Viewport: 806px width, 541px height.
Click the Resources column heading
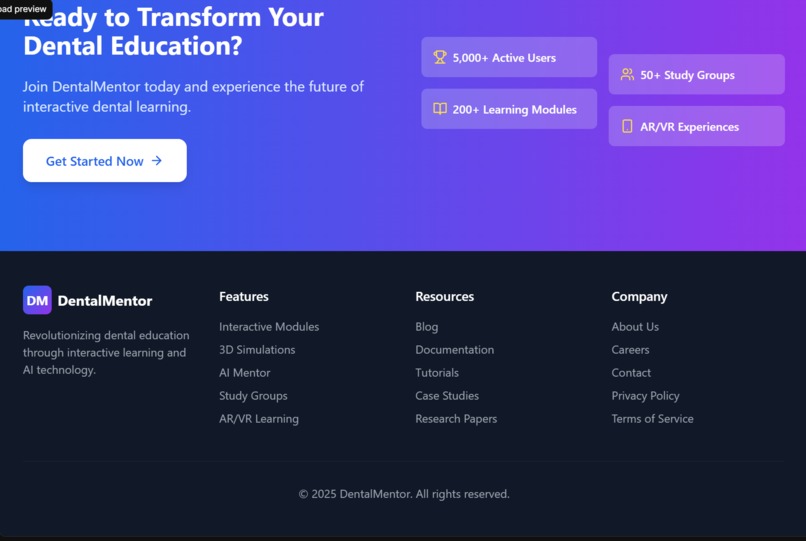point(445,297)
